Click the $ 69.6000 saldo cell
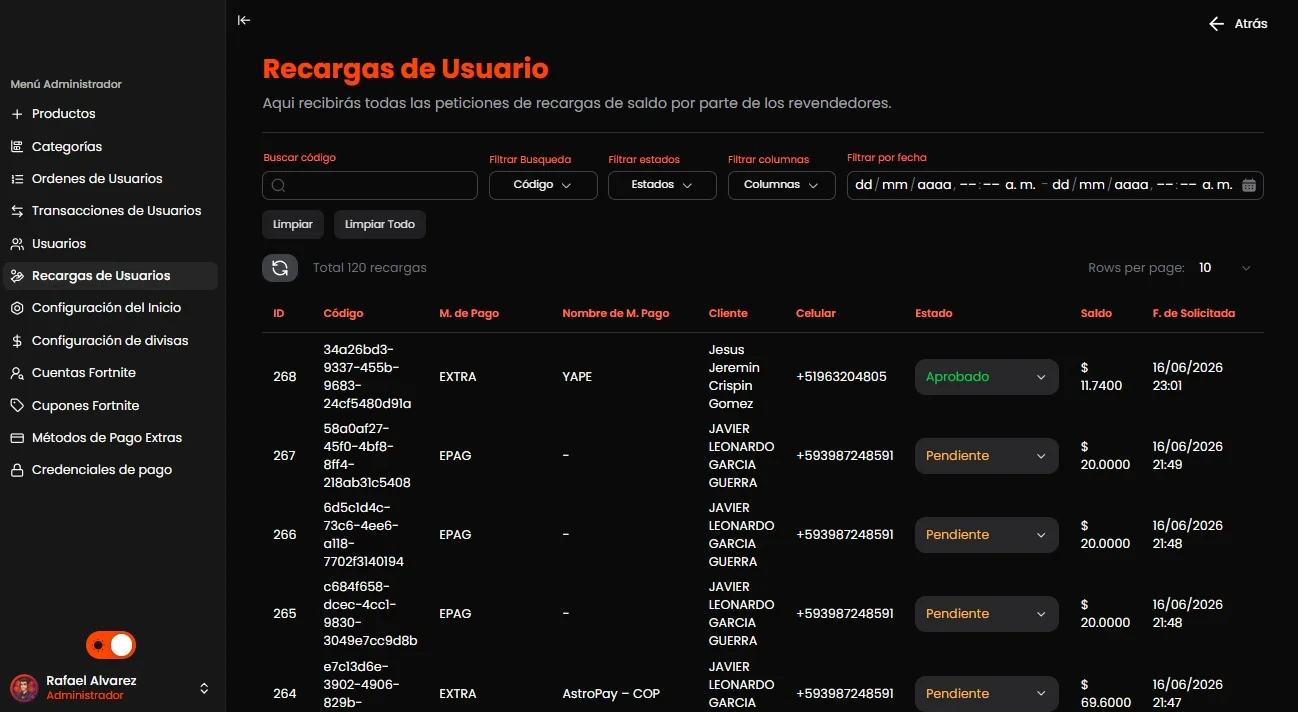The width and height of the screenshot is (1298, 712). [1105, 693]
